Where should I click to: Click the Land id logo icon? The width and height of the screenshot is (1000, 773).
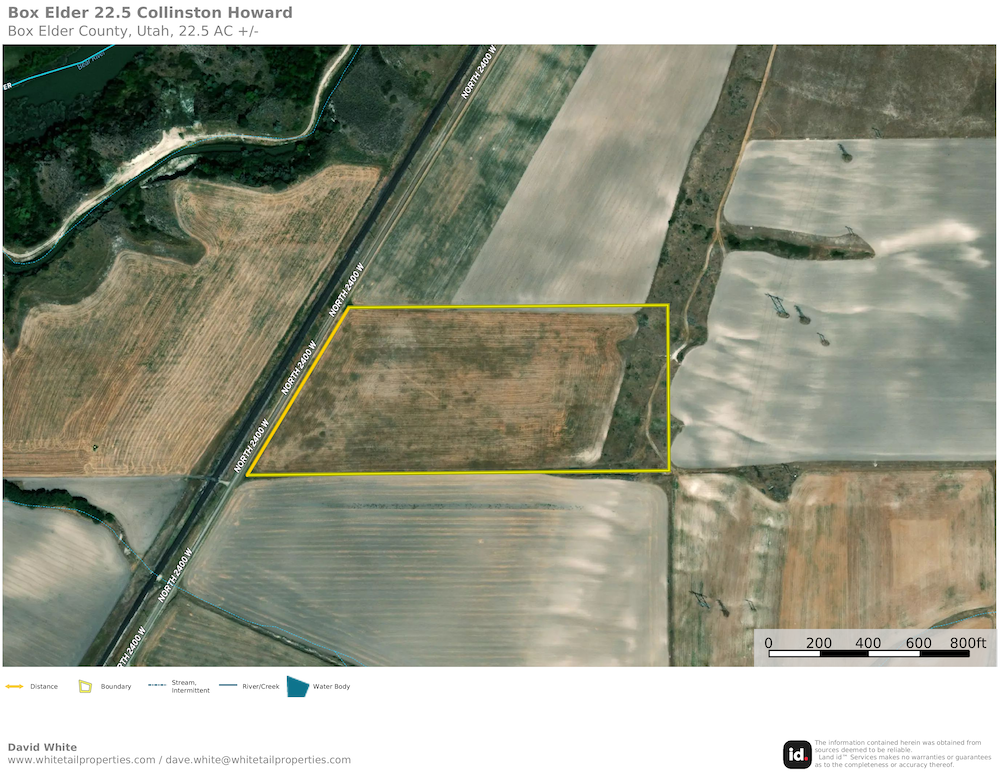click(x=797, y=754)
